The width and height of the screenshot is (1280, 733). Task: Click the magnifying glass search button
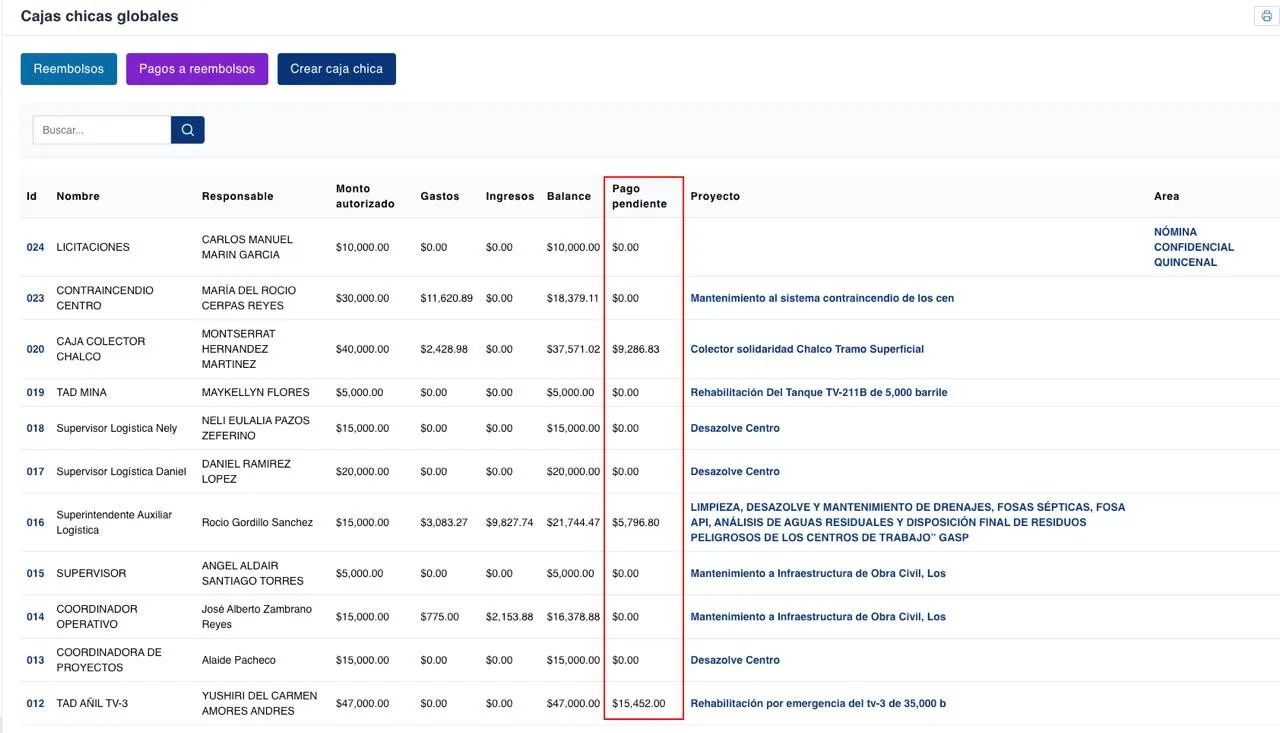coord(187,130)
